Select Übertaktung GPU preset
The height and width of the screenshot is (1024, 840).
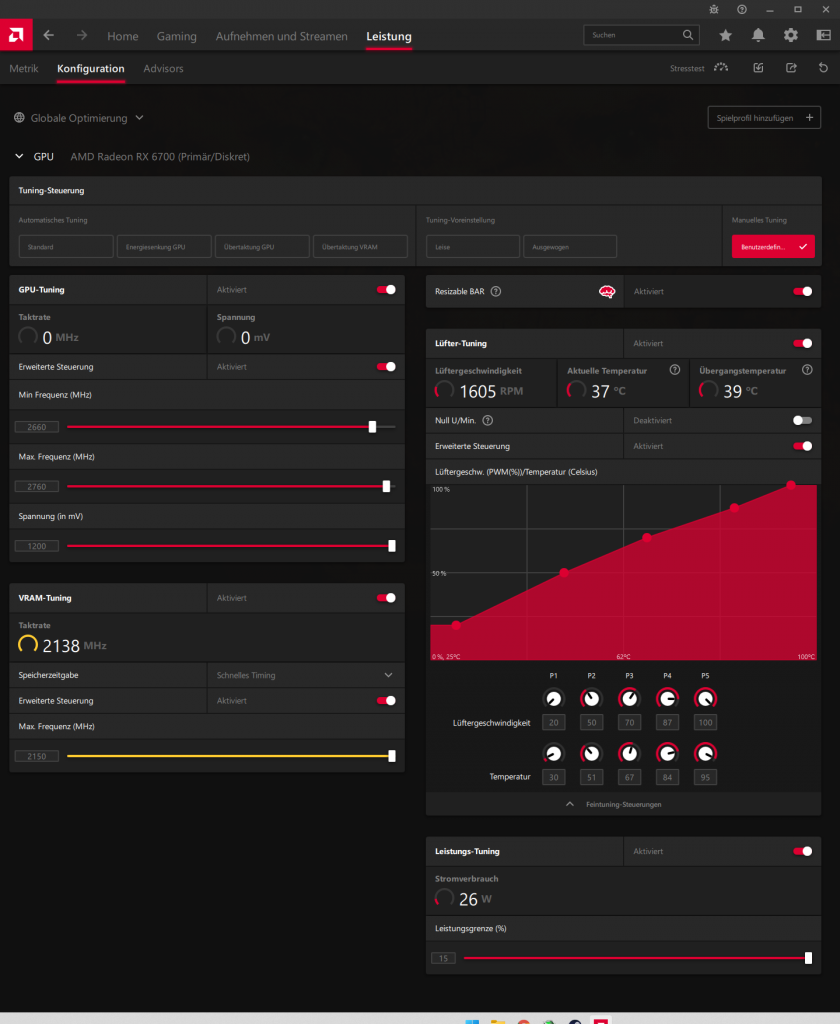click(262, 247)
